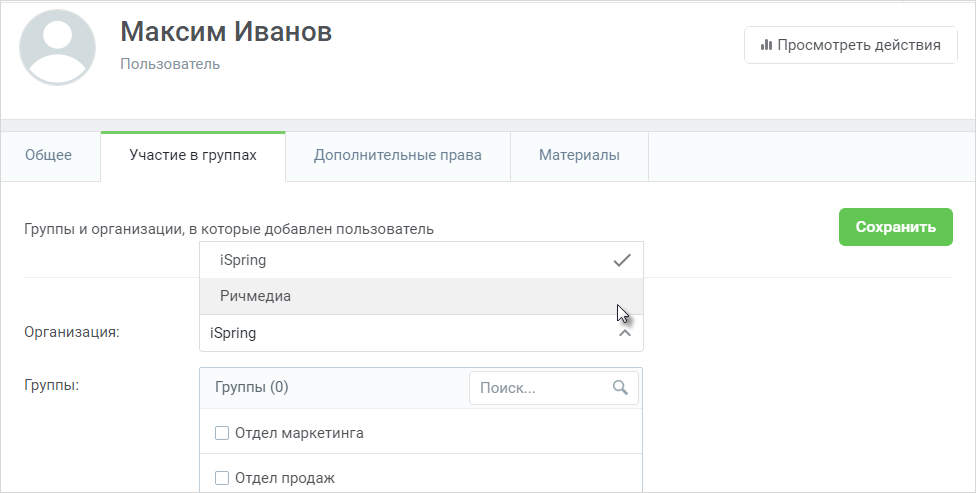Viewport: 976px width, 493px height.
Task: Click the Организация field label
Action: (72, 332)
